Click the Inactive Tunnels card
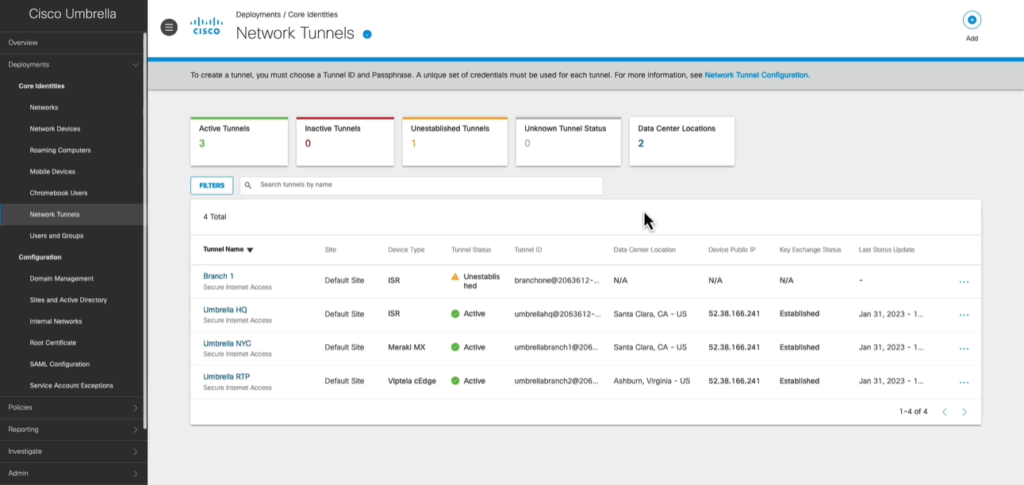The image size is (1024, 485). 345,142
